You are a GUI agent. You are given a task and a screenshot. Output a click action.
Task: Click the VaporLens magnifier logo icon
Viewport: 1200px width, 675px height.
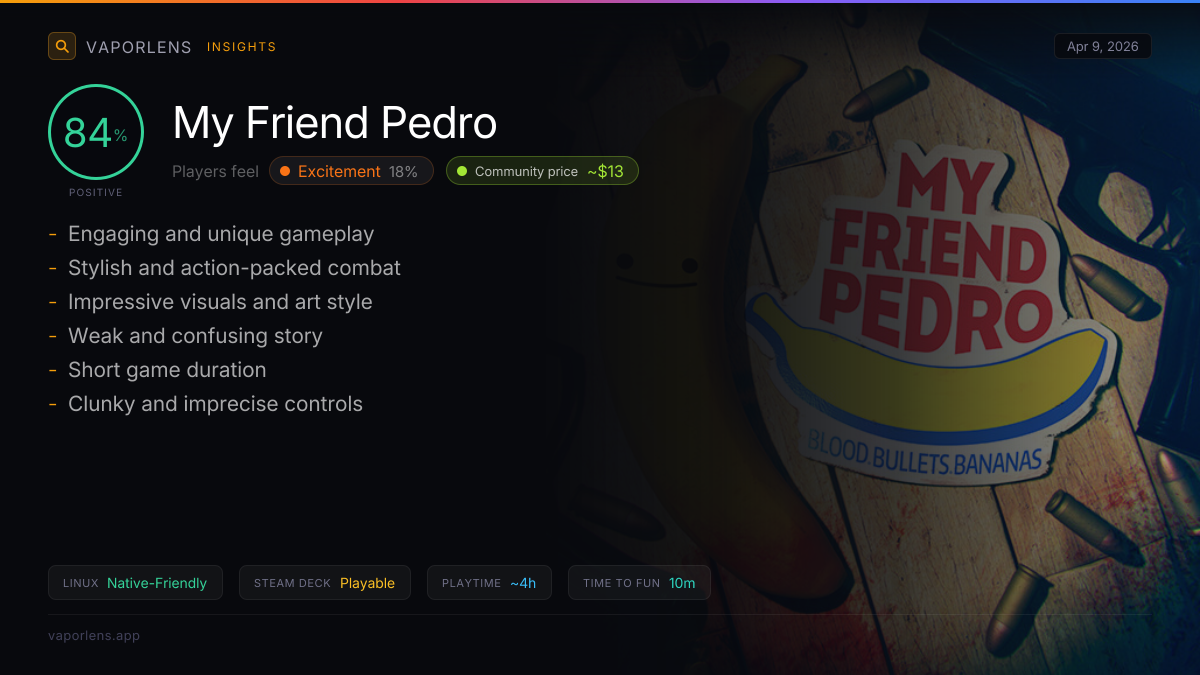[62, 46]
